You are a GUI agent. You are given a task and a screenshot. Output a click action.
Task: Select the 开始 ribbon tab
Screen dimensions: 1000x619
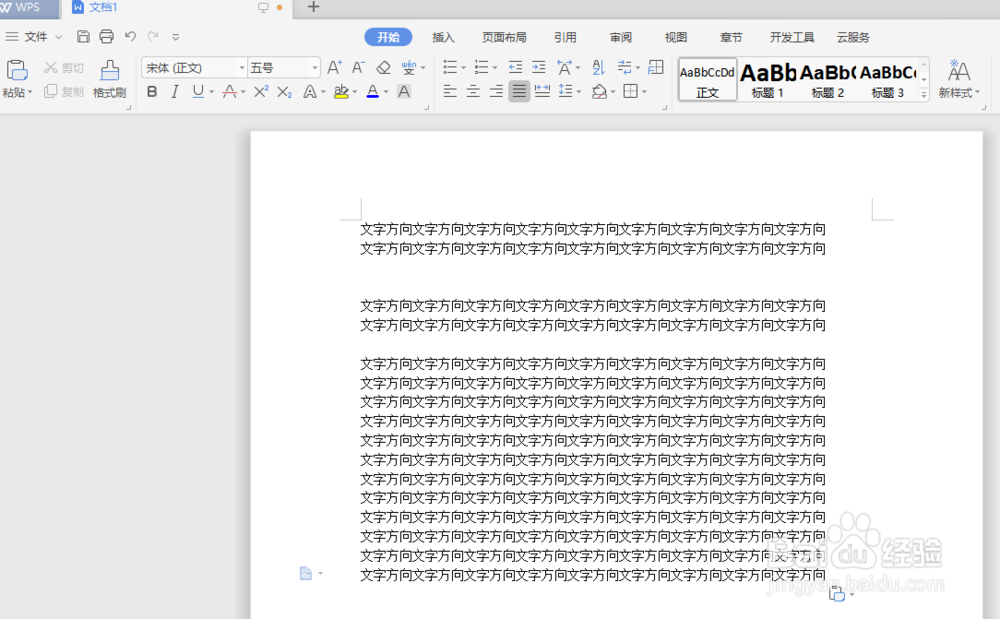click(x=388, y=37)
